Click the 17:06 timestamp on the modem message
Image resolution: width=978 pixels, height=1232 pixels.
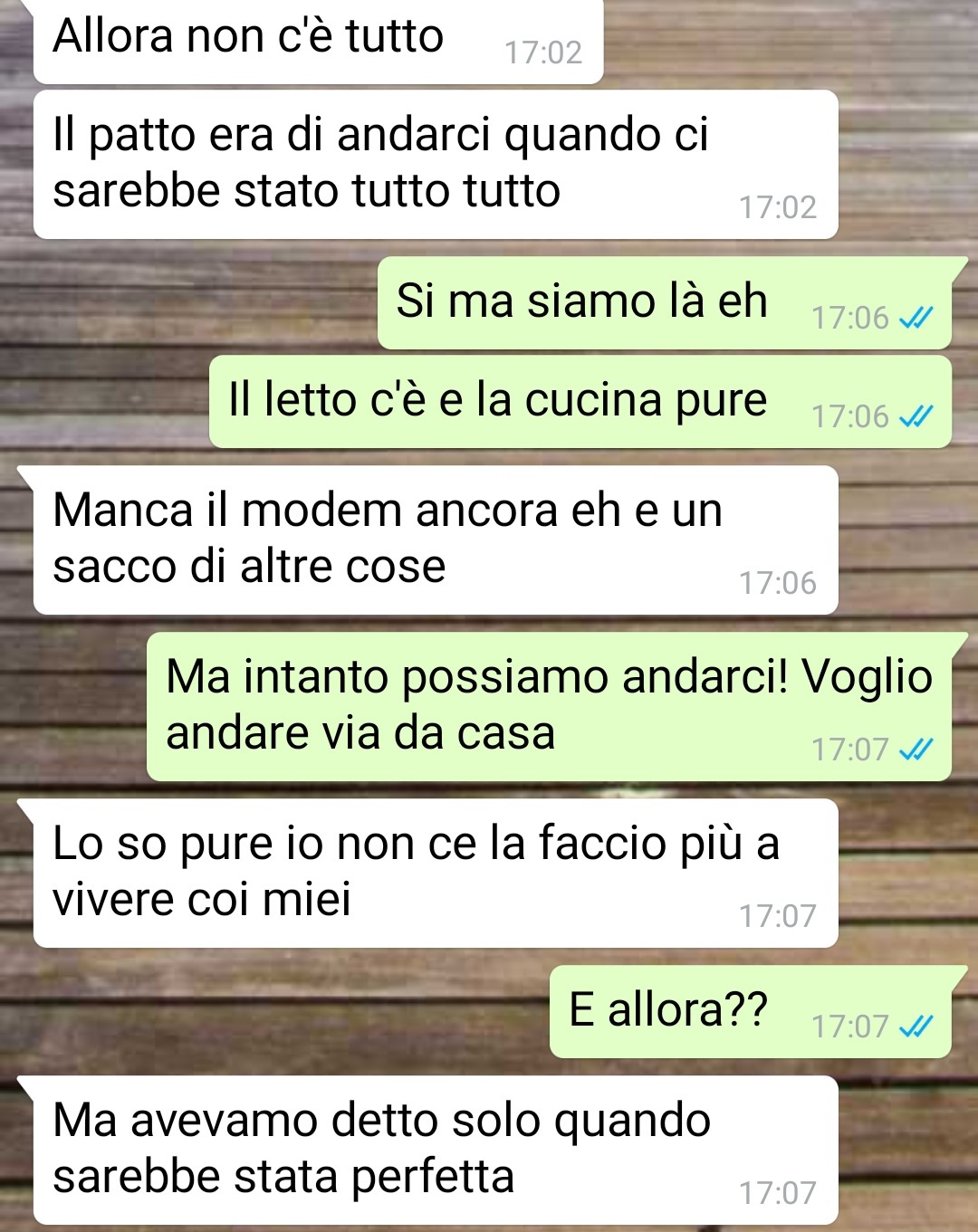778,583
